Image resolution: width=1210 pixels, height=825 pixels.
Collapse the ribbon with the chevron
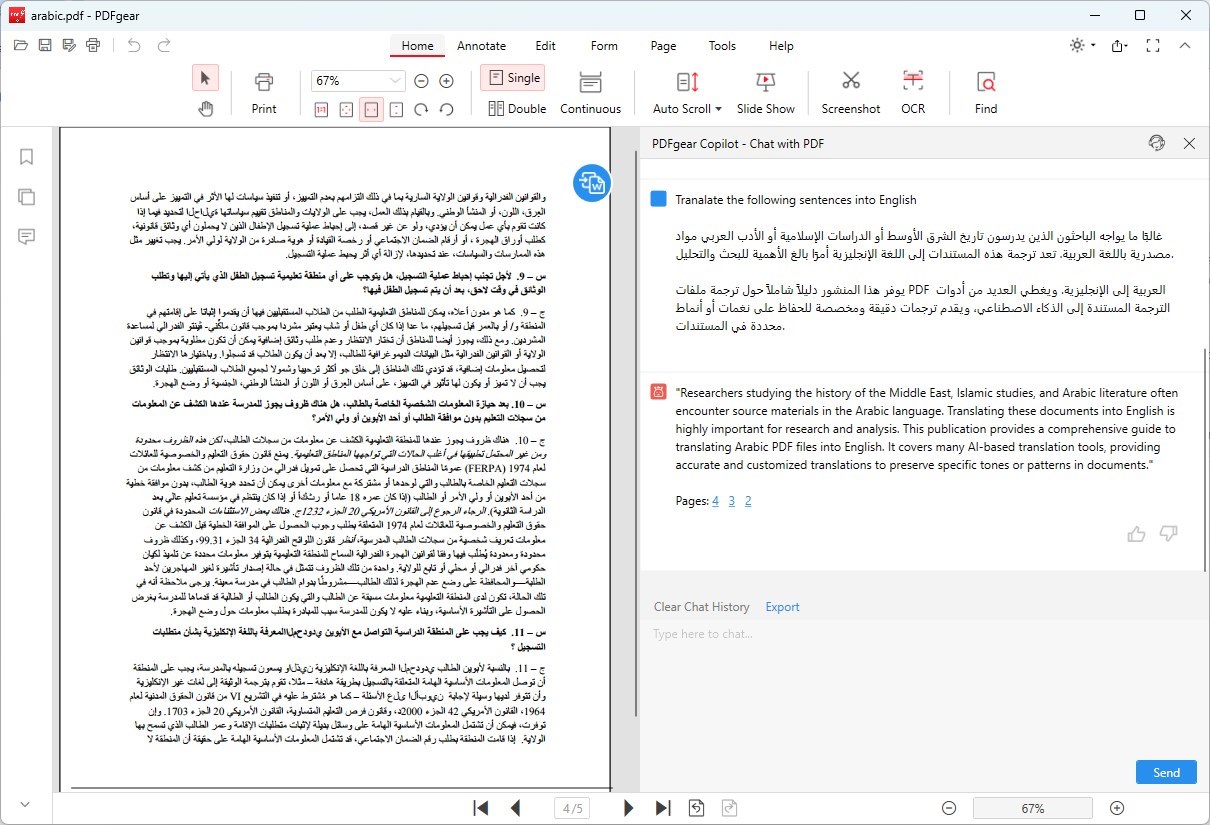[1185, 46]
